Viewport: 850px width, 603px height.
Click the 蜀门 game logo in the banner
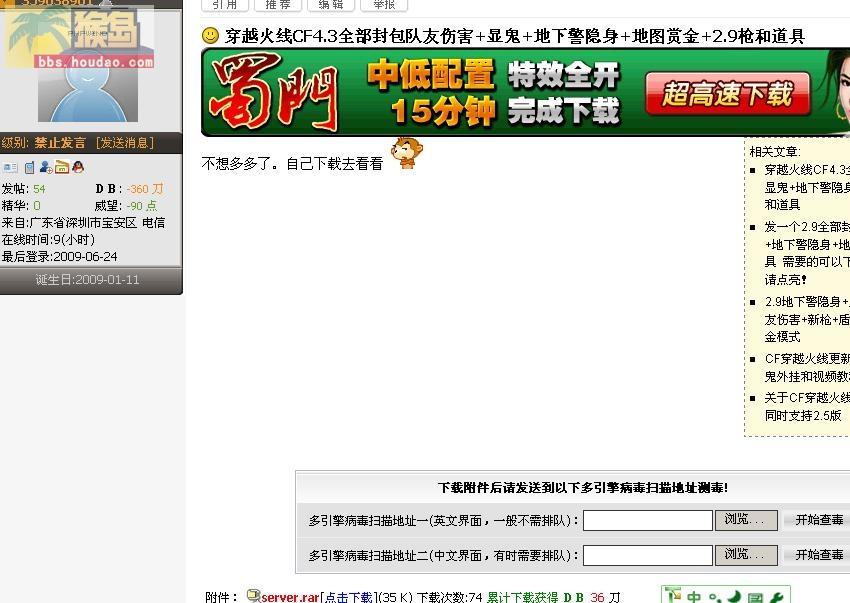tap(274, 92)
